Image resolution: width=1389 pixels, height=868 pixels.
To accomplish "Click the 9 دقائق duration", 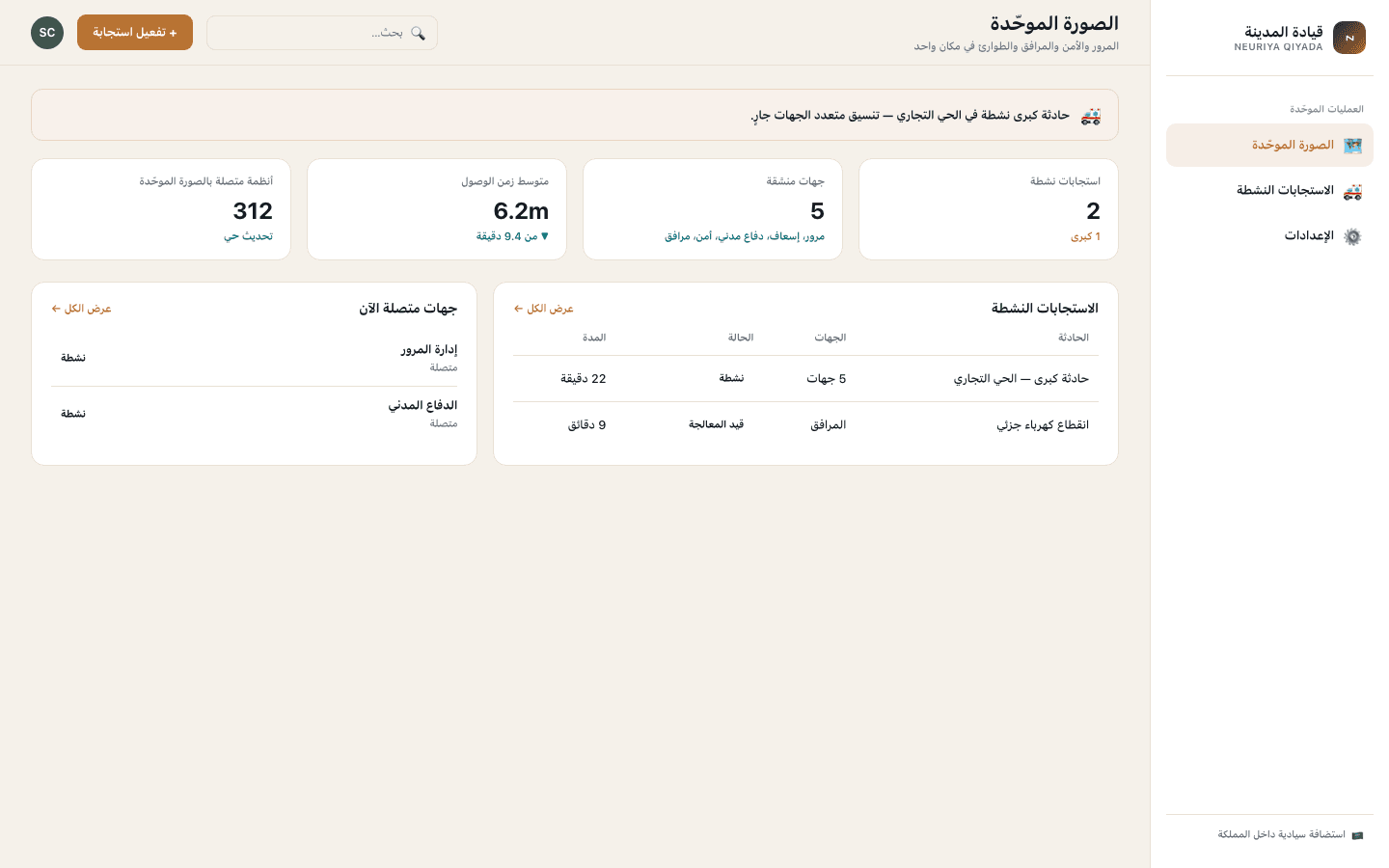I will pos(587,425).
